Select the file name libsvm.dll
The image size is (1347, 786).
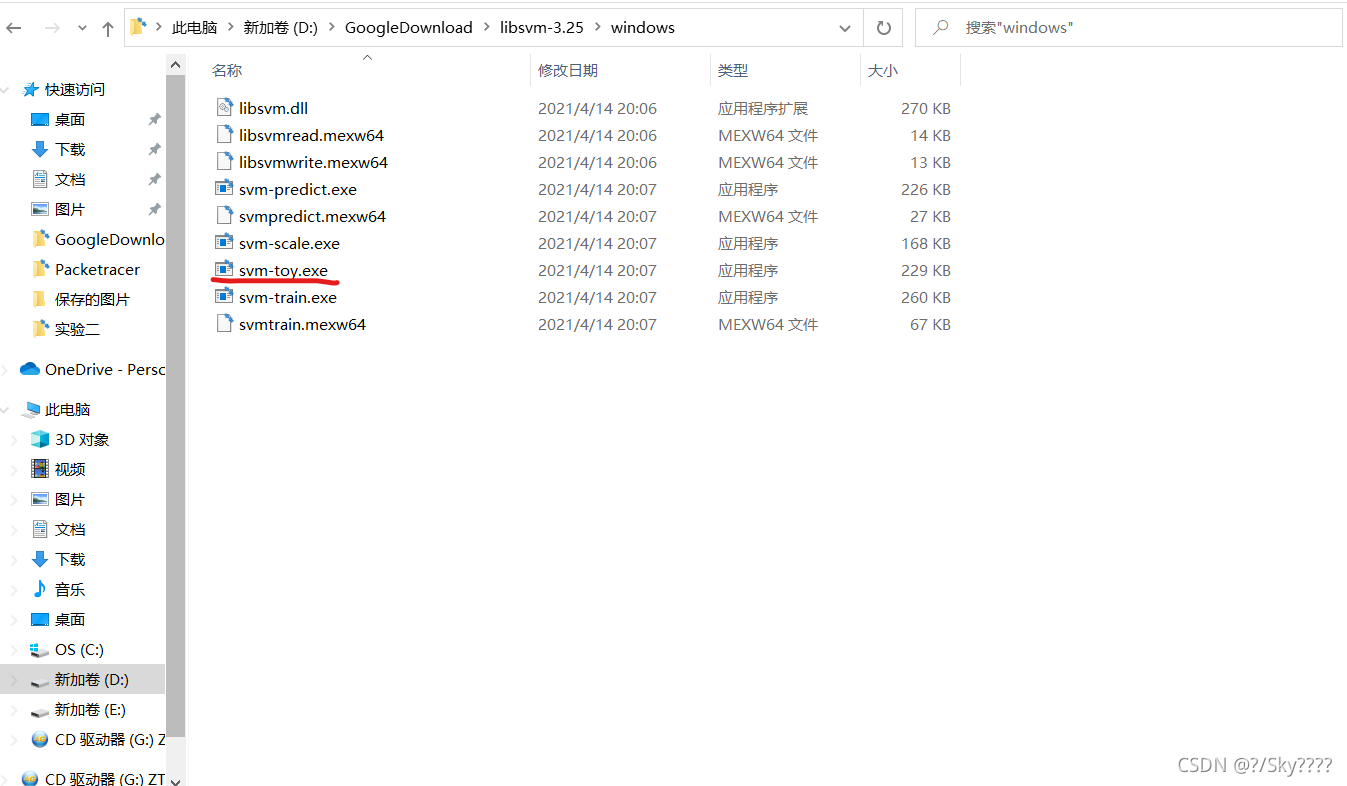tap(274, 108)
